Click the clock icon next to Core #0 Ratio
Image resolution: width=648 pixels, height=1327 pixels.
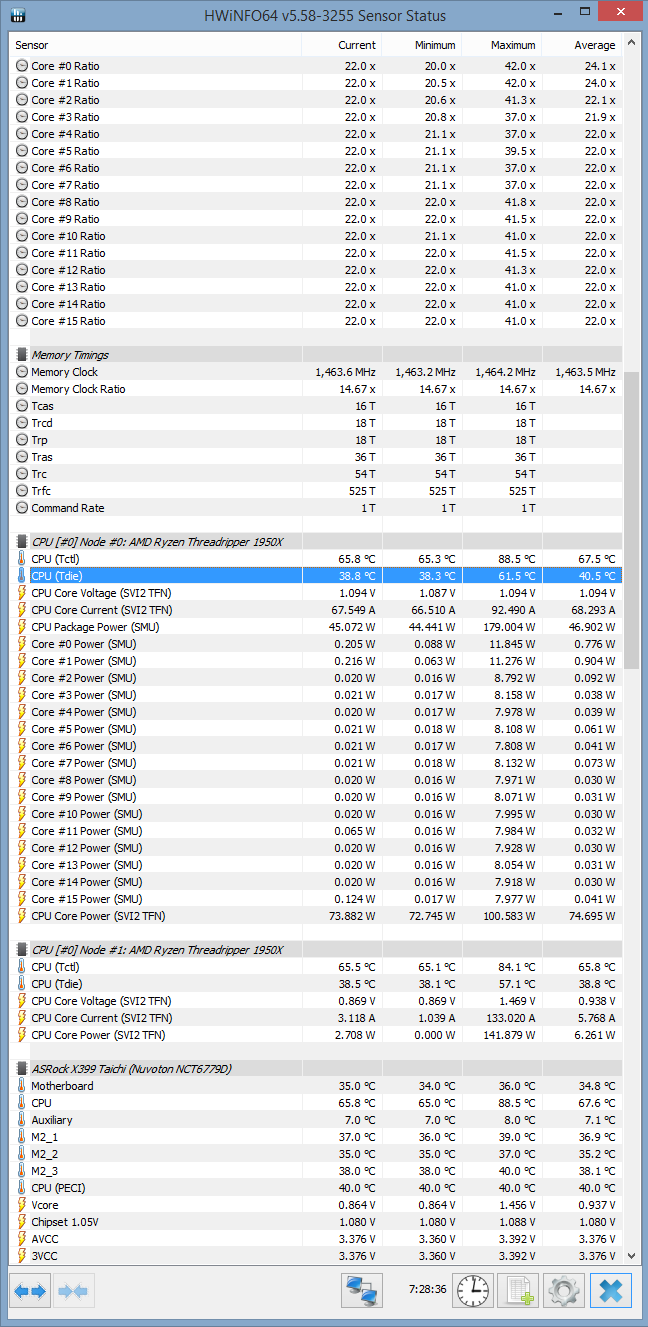(x=22, y=66)
